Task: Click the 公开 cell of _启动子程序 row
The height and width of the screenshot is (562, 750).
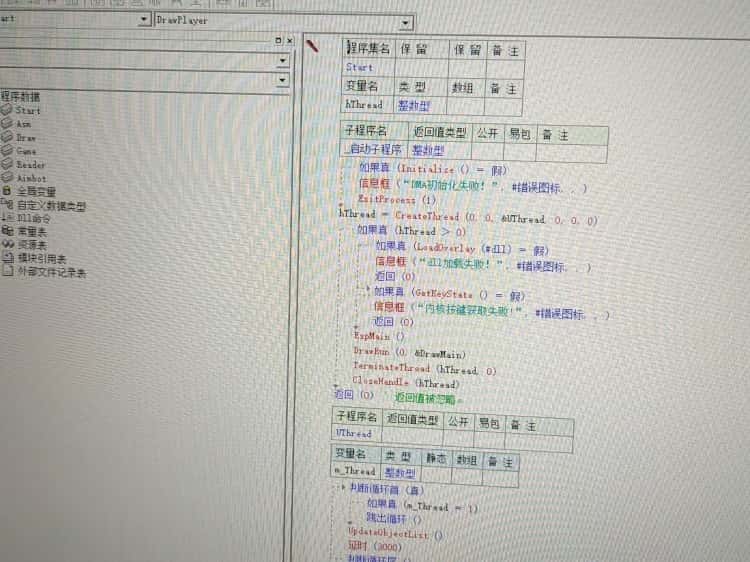Action: (487, 152)
